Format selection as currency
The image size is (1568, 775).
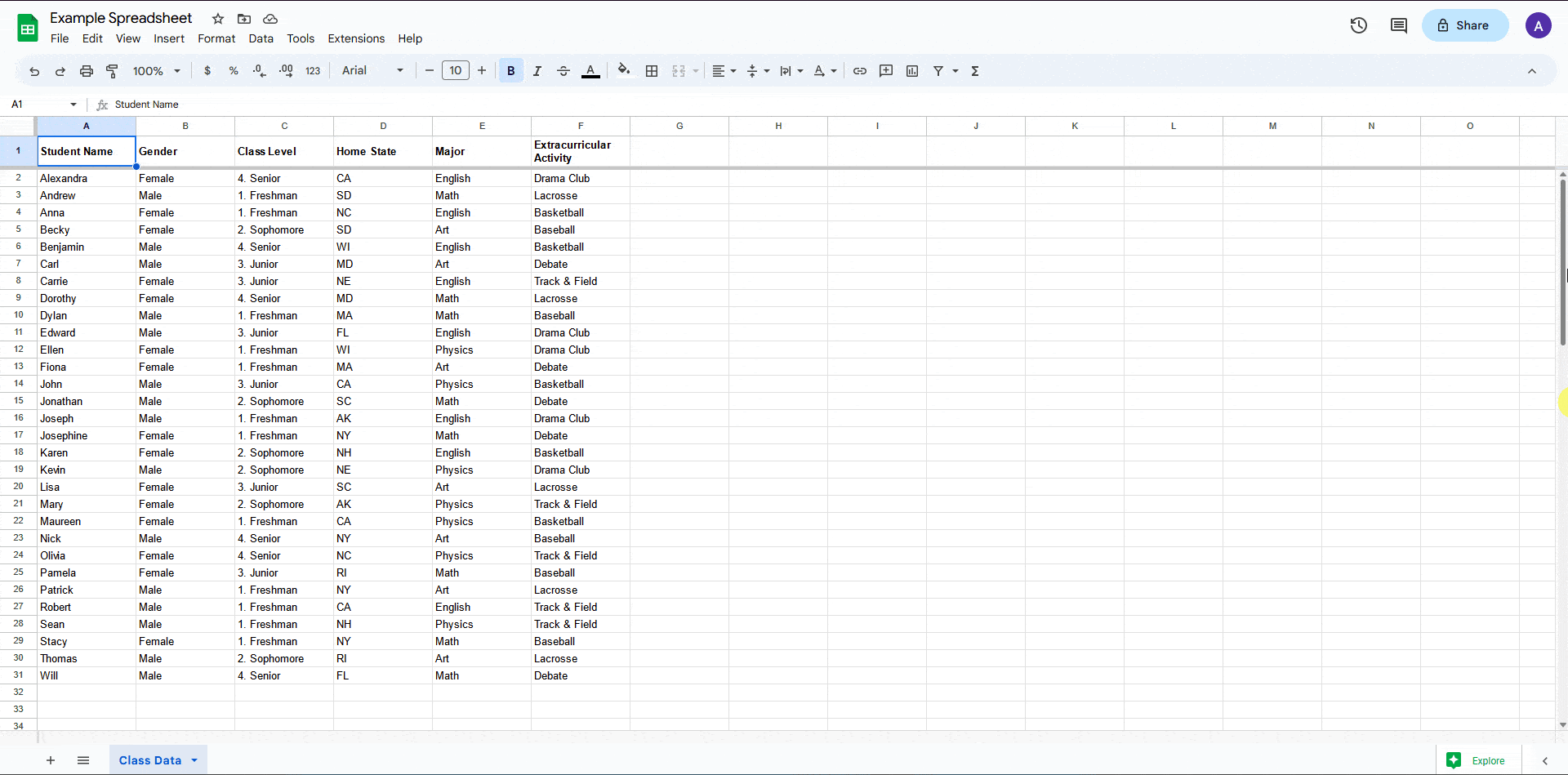[x=207, y=71]
